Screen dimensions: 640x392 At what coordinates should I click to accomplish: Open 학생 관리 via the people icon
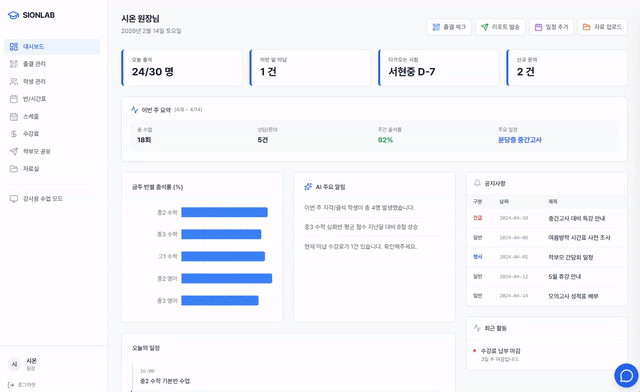tap(14, 82)
